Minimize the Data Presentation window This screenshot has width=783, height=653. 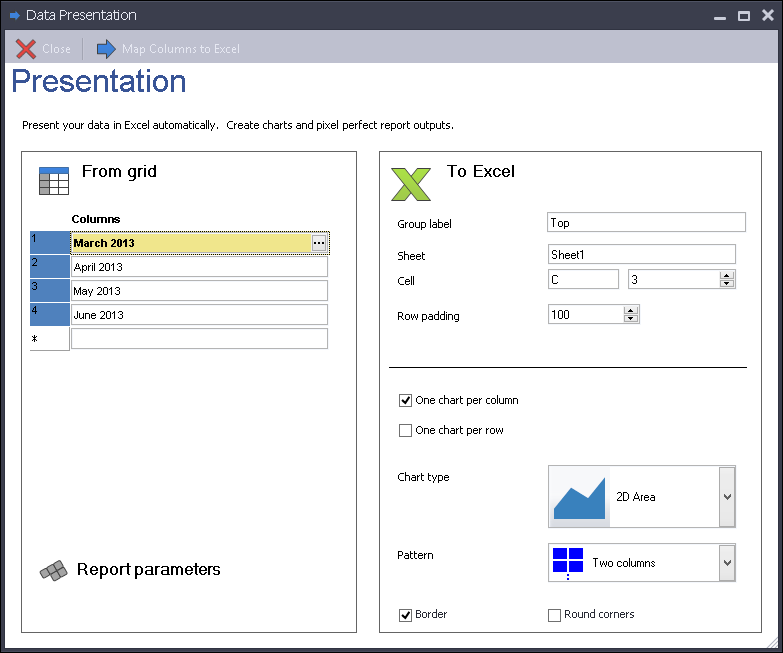(720, 16)
